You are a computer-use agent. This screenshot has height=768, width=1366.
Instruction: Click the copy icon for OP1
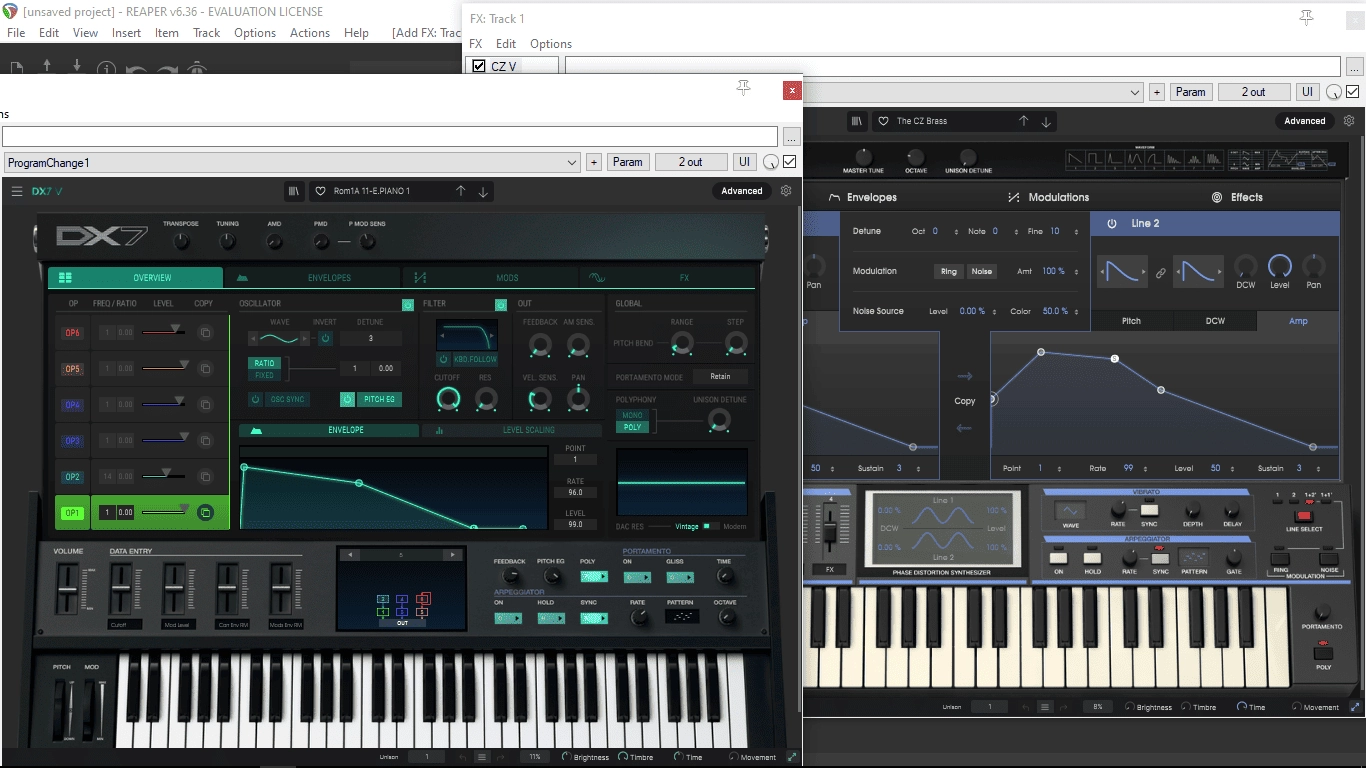click(205, 513)
